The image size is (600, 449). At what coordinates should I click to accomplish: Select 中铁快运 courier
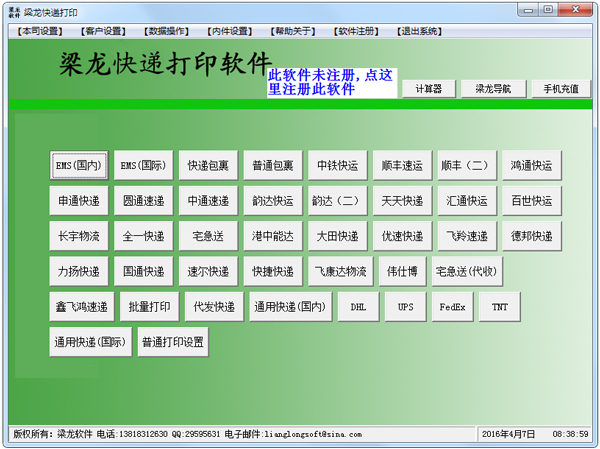point(338,165)
